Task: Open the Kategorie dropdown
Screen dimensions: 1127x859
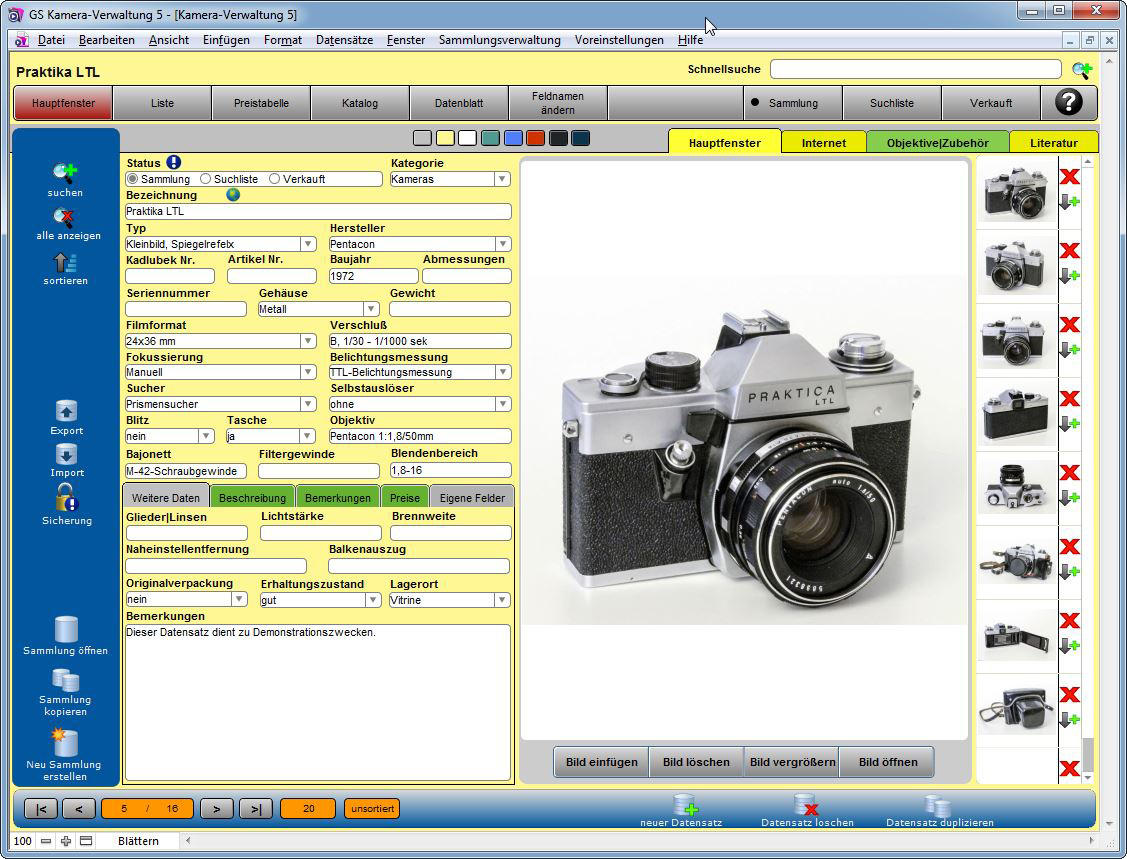Action: click(x=502, y=179)
